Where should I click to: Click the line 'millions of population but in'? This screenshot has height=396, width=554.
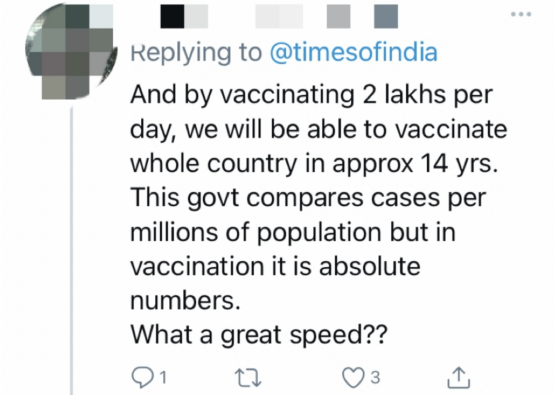(x=293, y=232)
